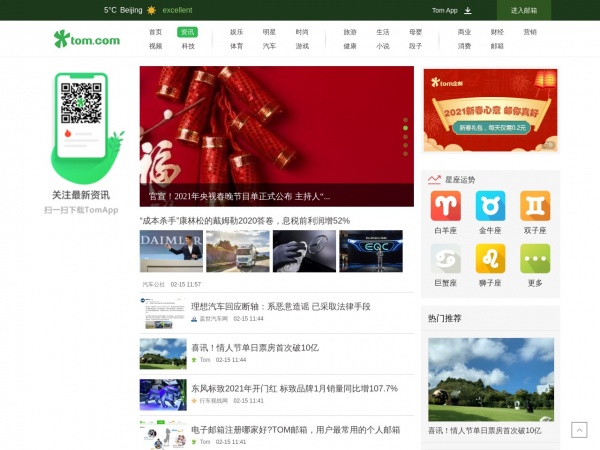Viewport: 600px width, 450px height.
Task: Open the 科技 tech nav item
Action: pyautogui.click(x=188, y=46)
